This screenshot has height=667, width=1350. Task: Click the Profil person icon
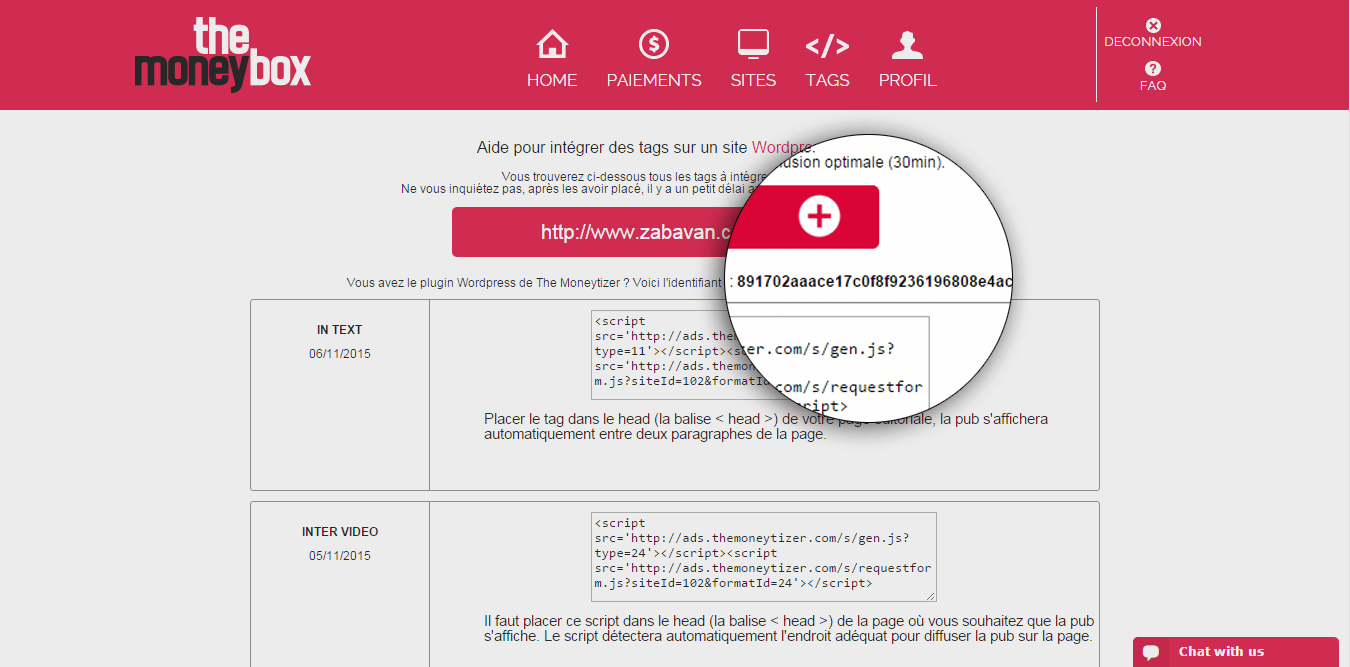coord(907,46)
